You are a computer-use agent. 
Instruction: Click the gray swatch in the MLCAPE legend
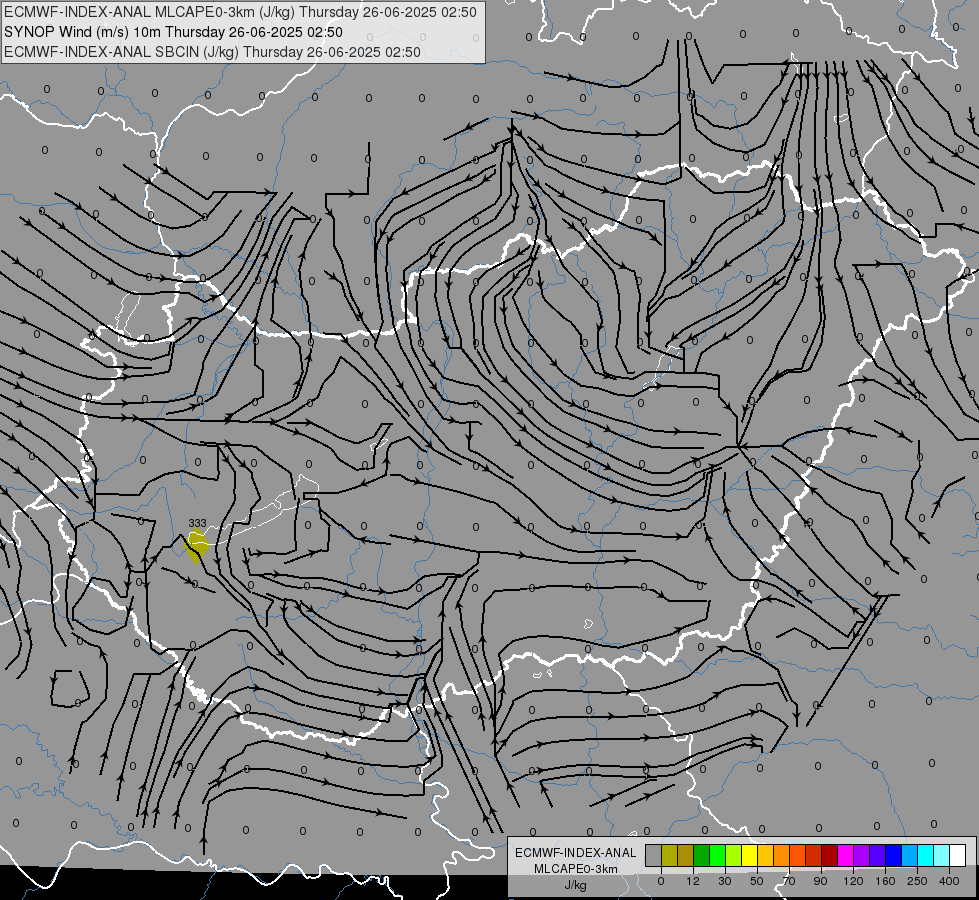pos(654,855)
